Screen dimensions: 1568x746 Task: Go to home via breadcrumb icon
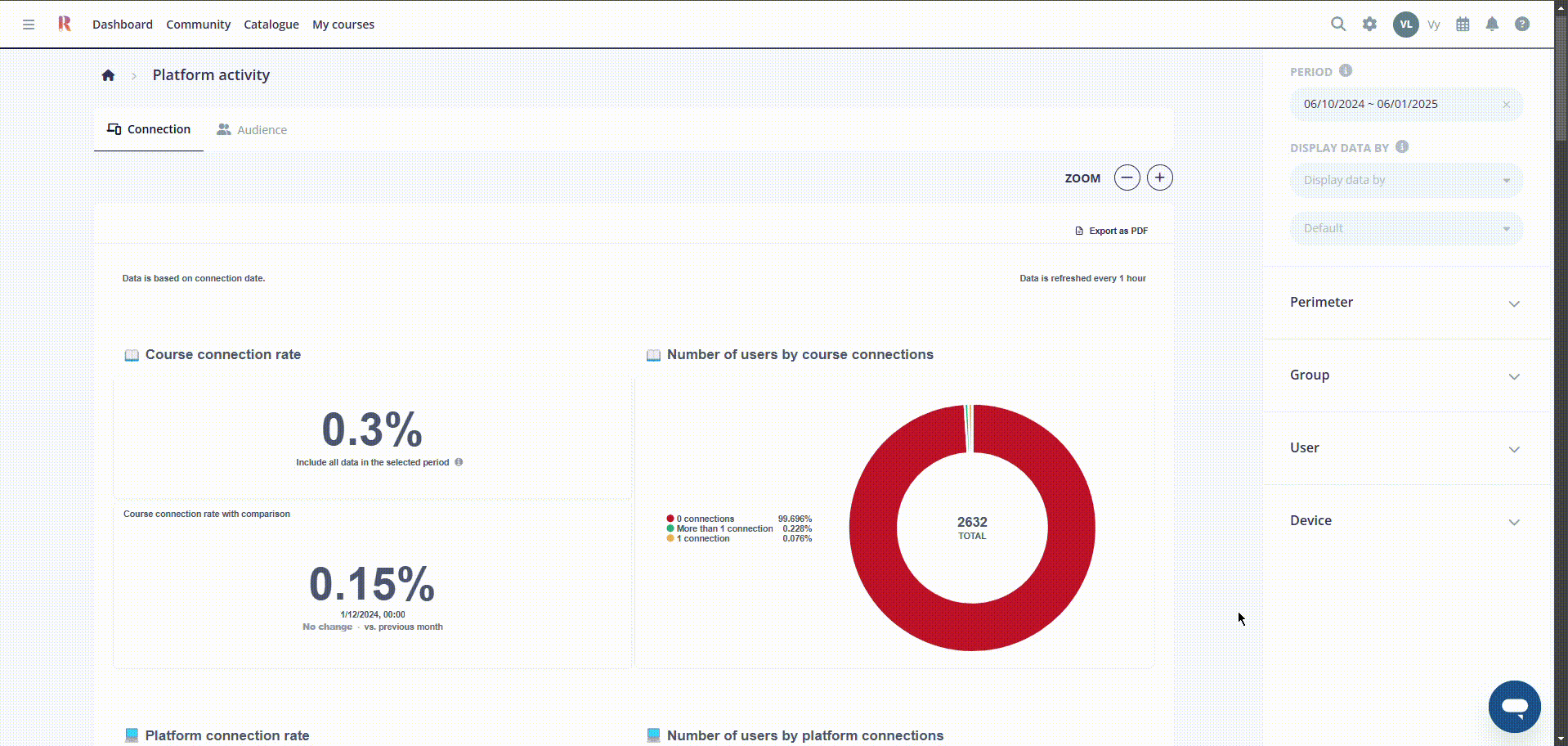(108, 75)
